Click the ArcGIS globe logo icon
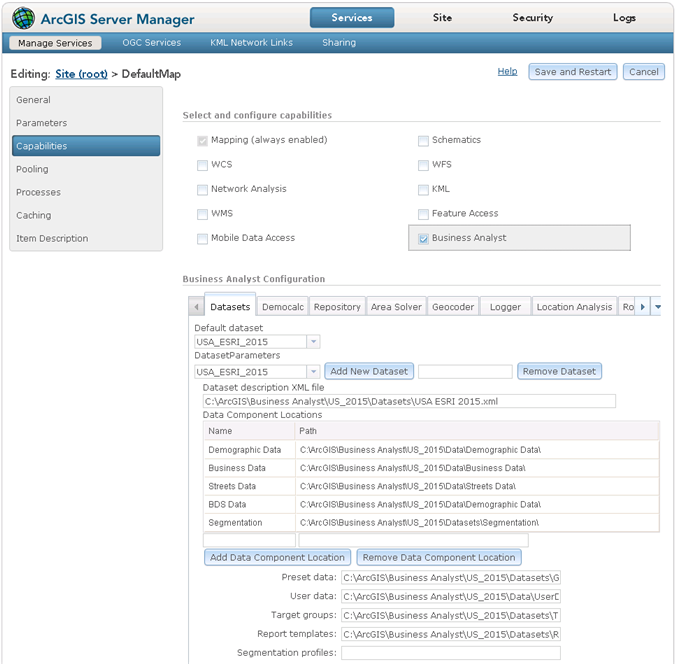This screenshot has width=676, height=664. tap(23, 19)
